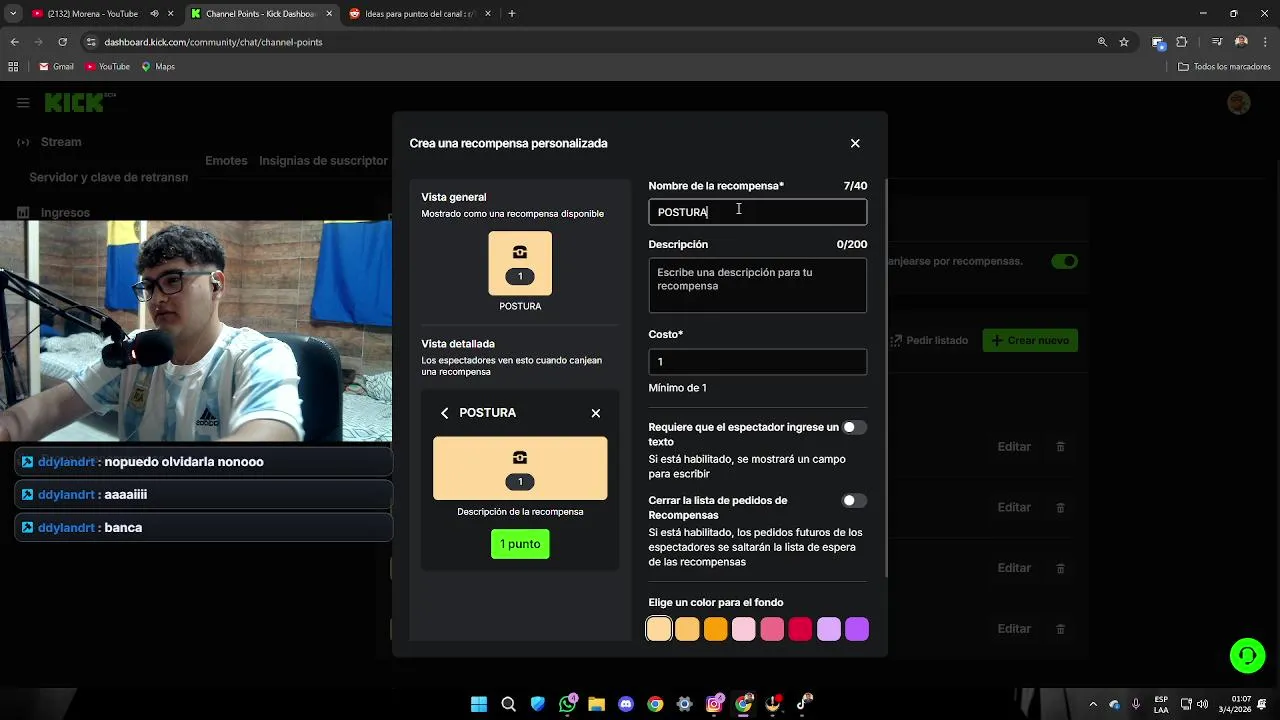Toggle require viewer text input

pyautogui.click(x=854, y=427)
